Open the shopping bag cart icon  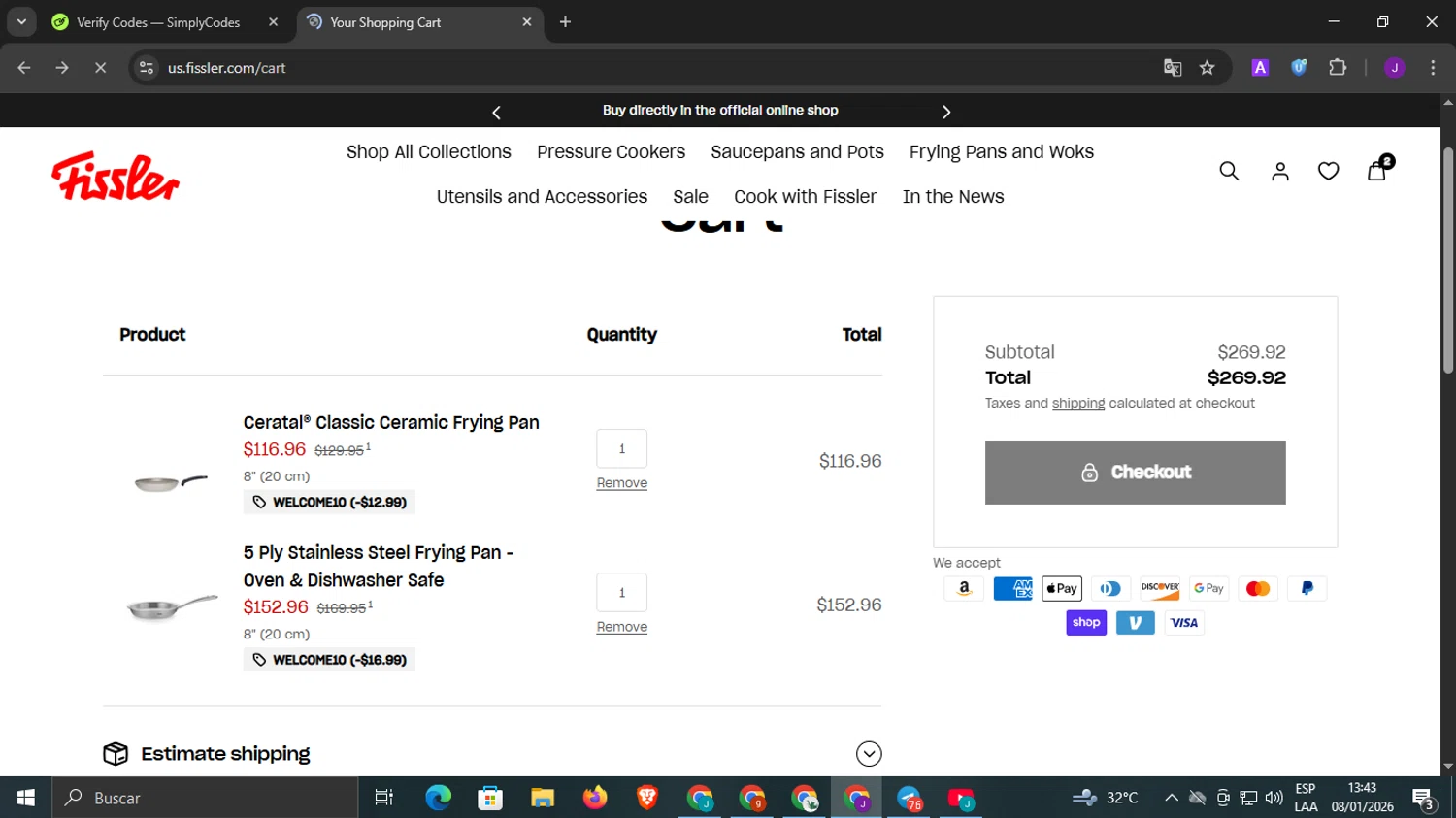(1377, 170)
